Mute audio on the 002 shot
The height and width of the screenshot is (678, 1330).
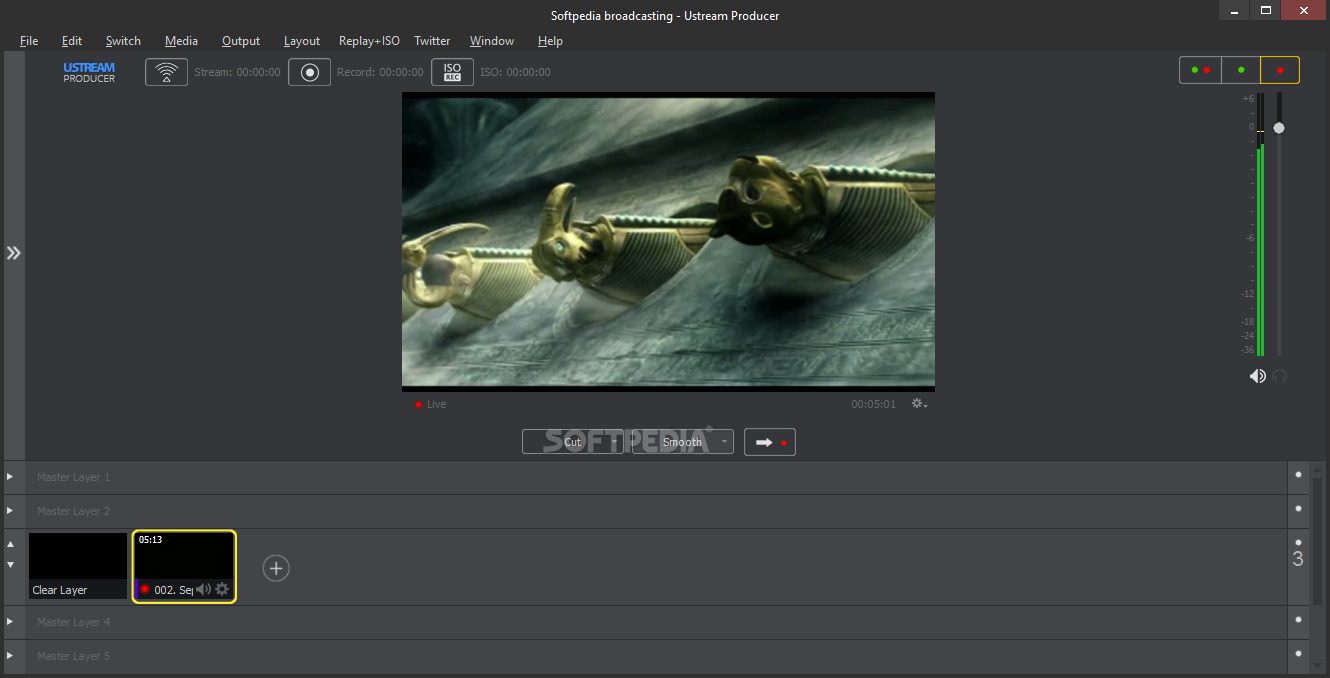point(203,589)
